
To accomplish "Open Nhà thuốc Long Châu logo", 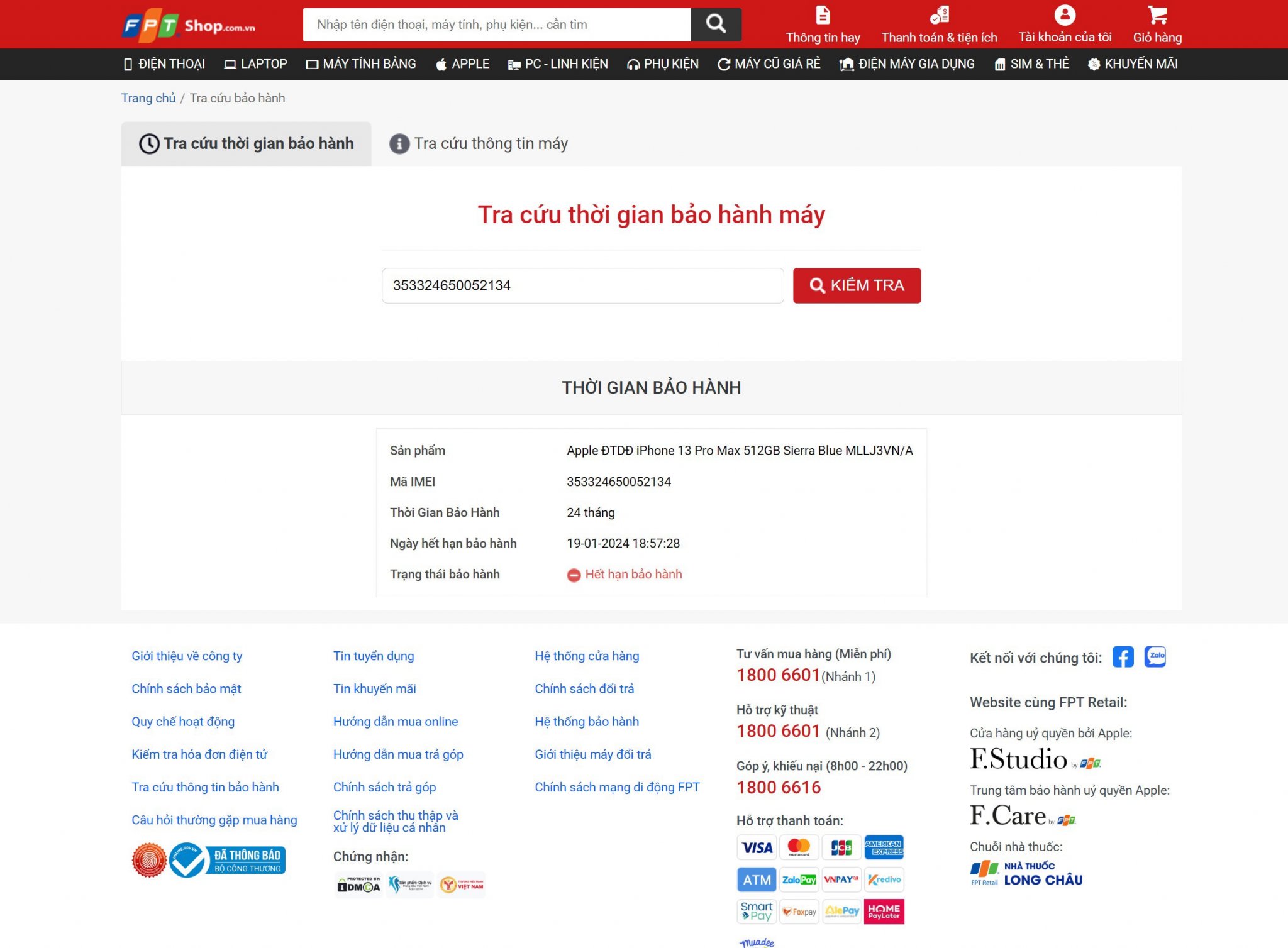I will pyautogui.click(x=1026, y=874).
